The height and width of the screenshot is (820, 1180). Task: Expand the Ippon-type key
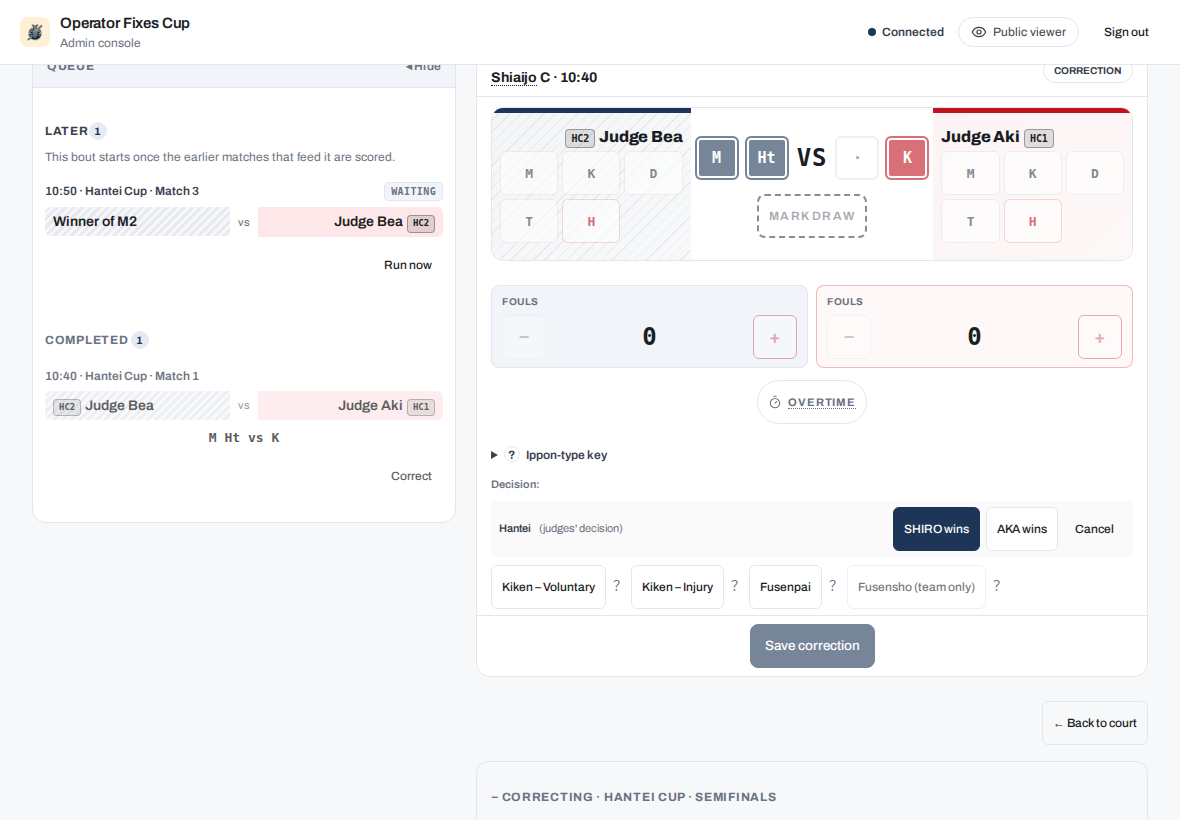(549, 455)
